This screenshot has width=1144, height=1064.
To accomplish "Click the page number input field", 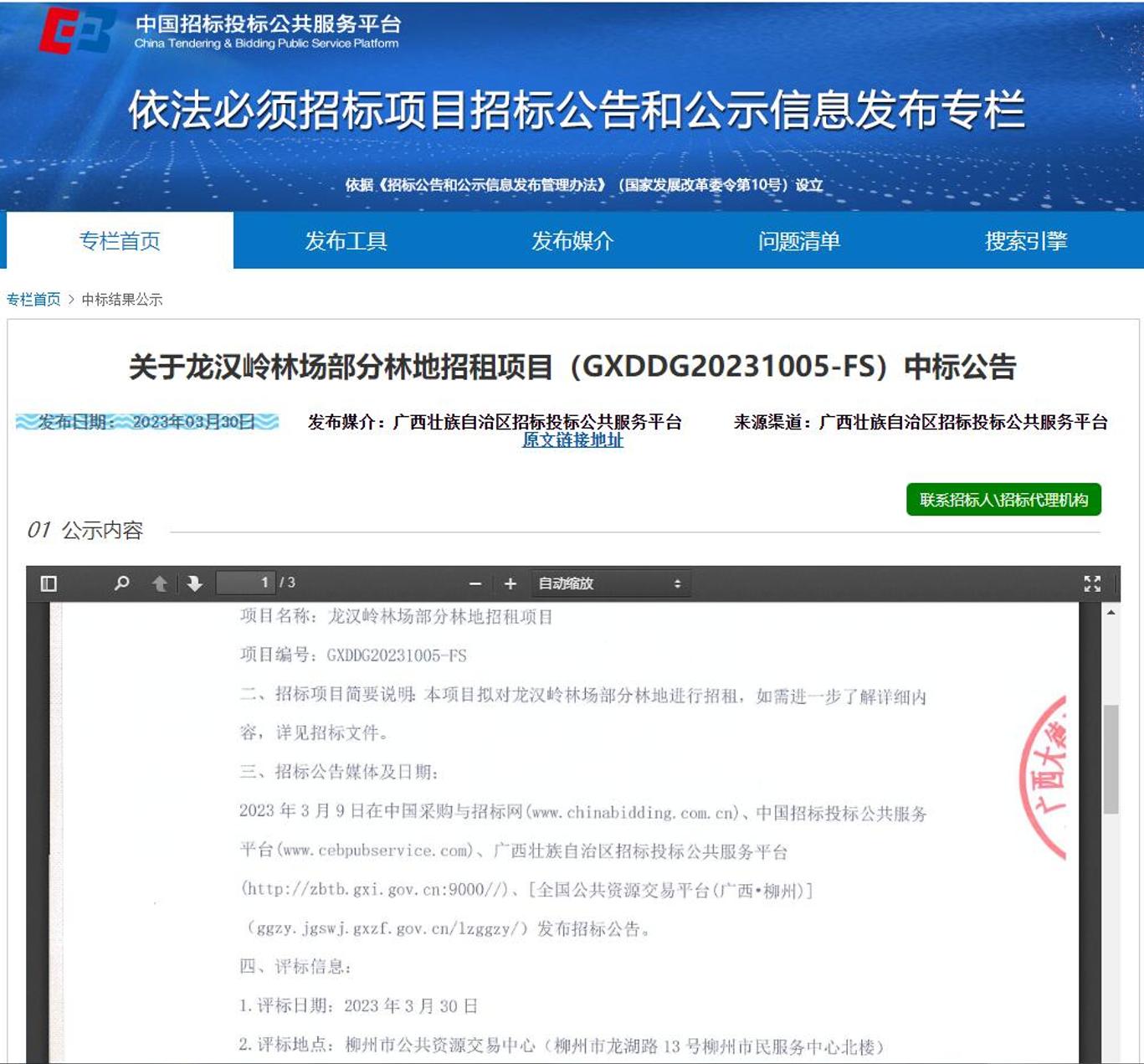I will click(x=246, y=583).
